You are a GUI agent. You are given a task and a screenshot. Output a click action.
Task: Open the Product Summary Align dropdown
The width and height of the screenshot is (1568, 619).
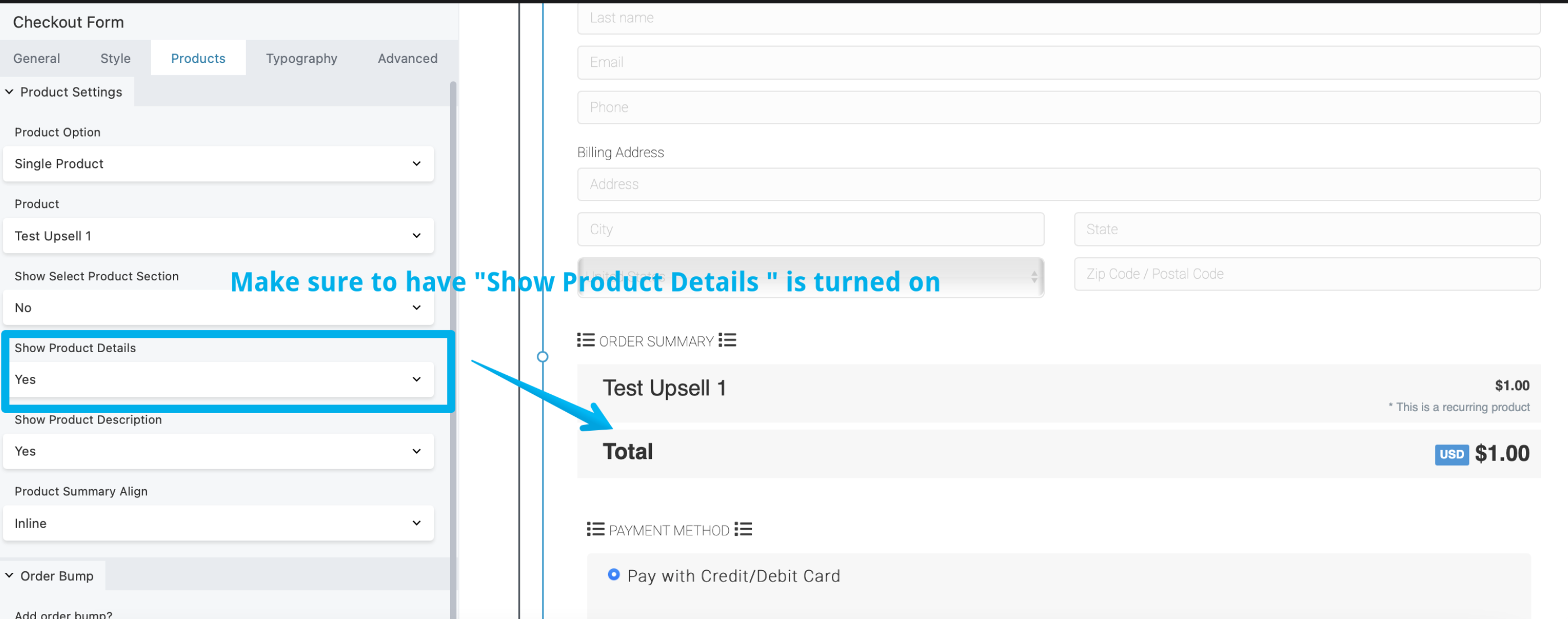[218, 523]
